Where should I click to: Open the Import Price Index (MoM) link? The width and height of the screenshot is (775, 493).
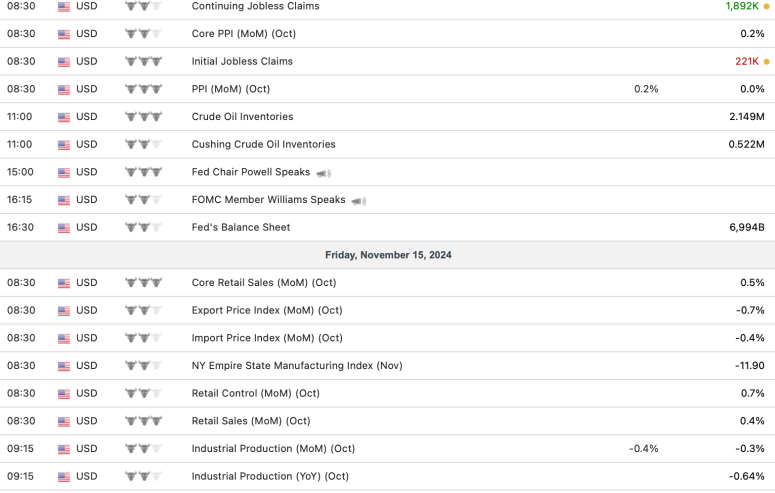[x=267, y=338]
